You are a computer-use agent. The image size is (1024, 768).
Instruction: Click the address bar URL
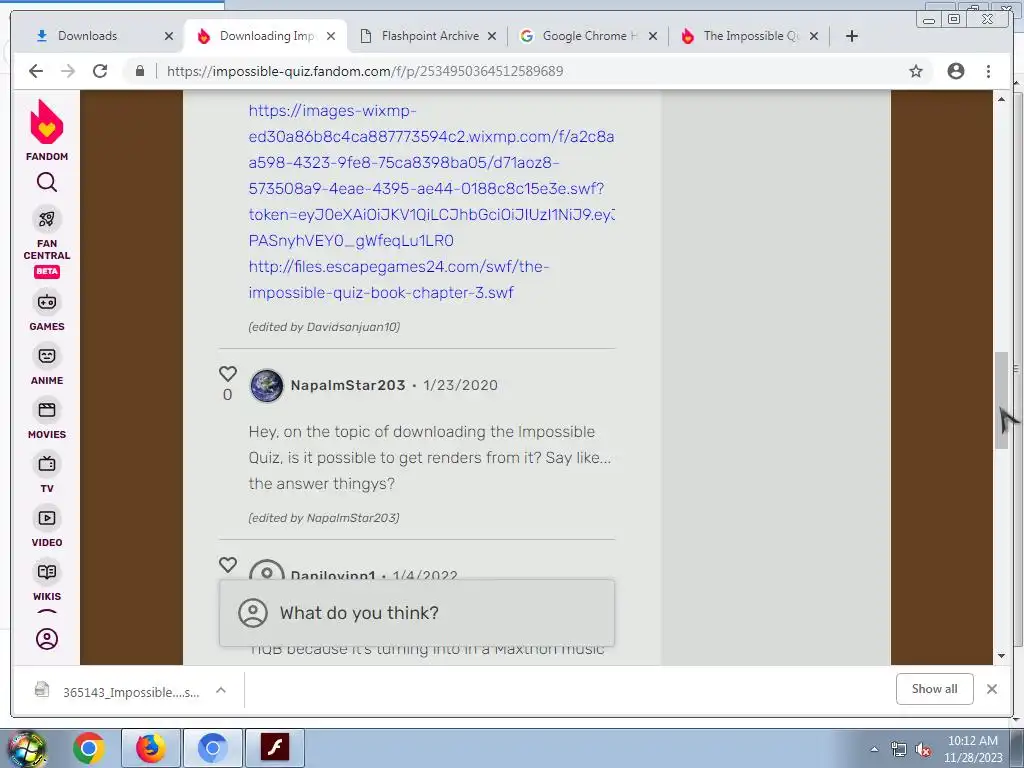[x=365, y=71]
